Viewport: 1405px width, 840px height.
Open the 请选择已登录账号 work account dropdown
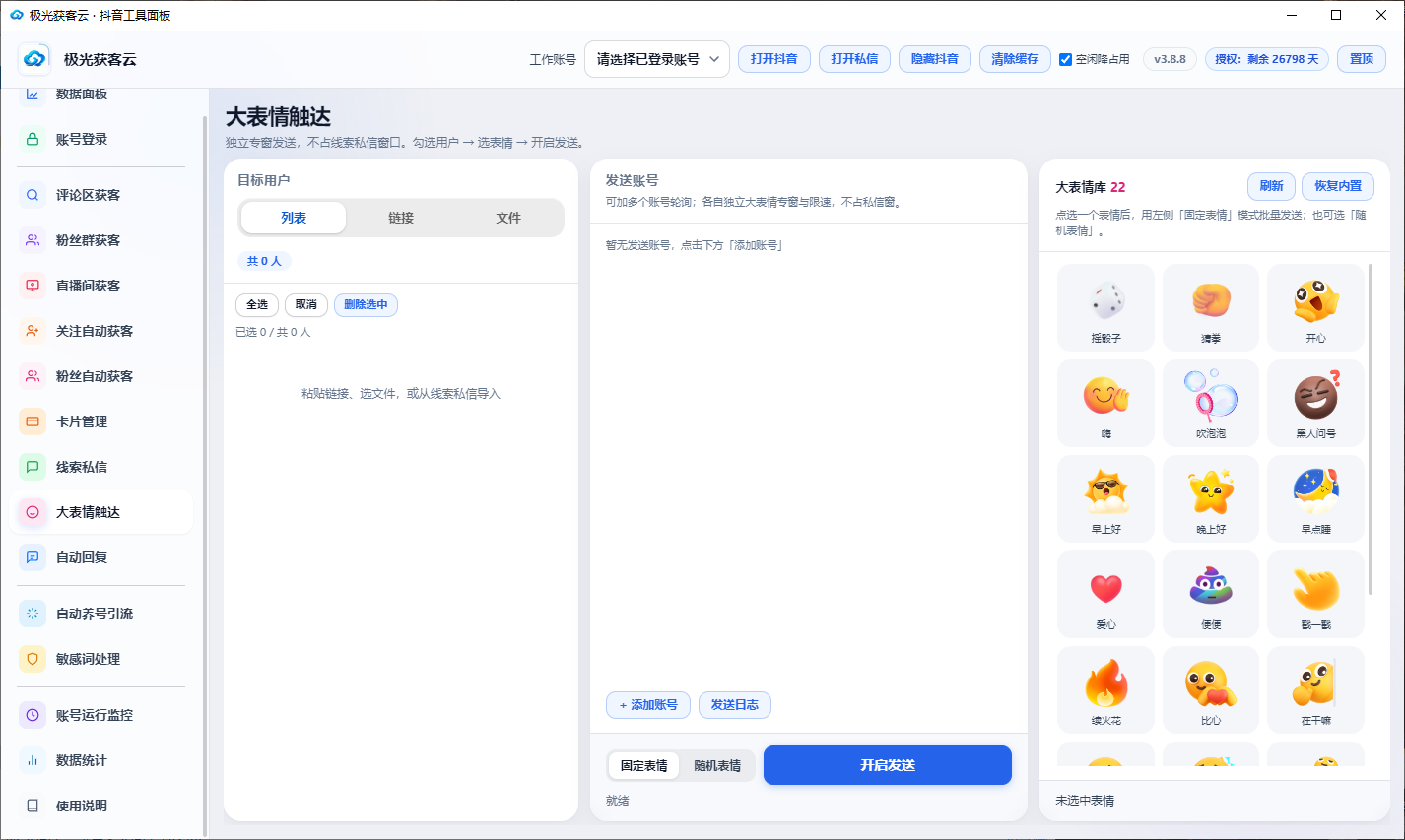(657, 59)
